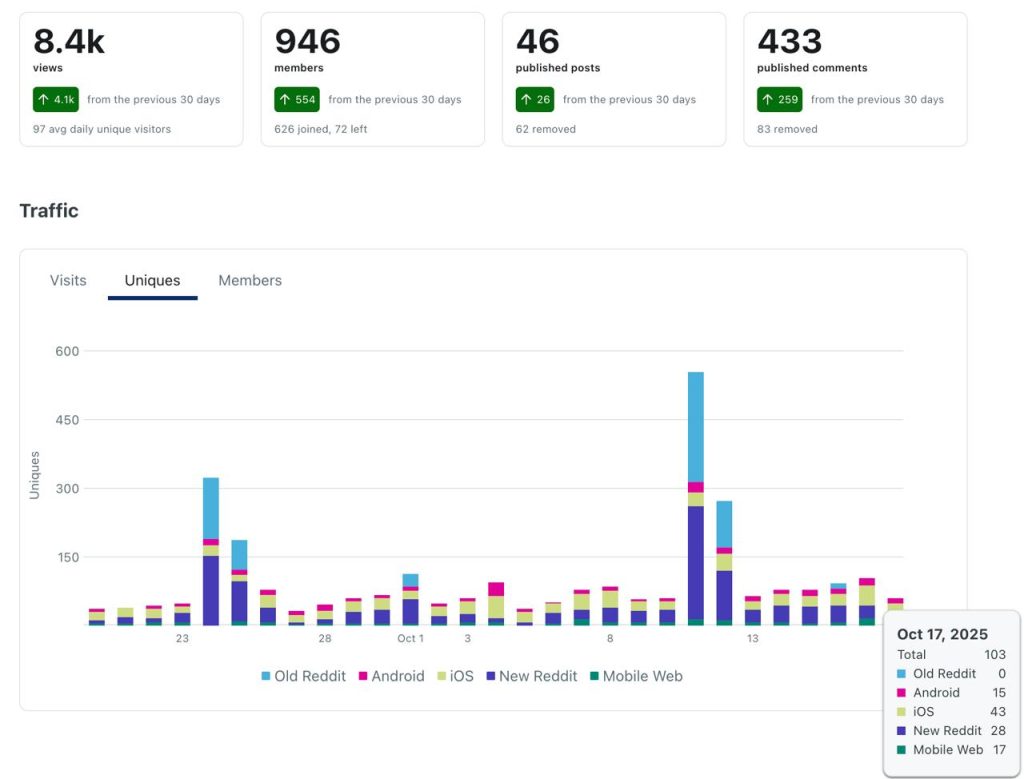Click the green 554 members increase badge

[296, 100]
